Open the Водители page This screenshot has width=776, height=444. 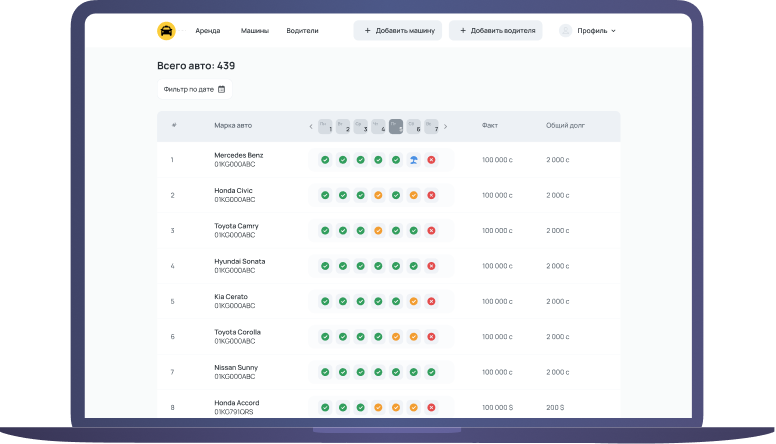pos(302,31)
